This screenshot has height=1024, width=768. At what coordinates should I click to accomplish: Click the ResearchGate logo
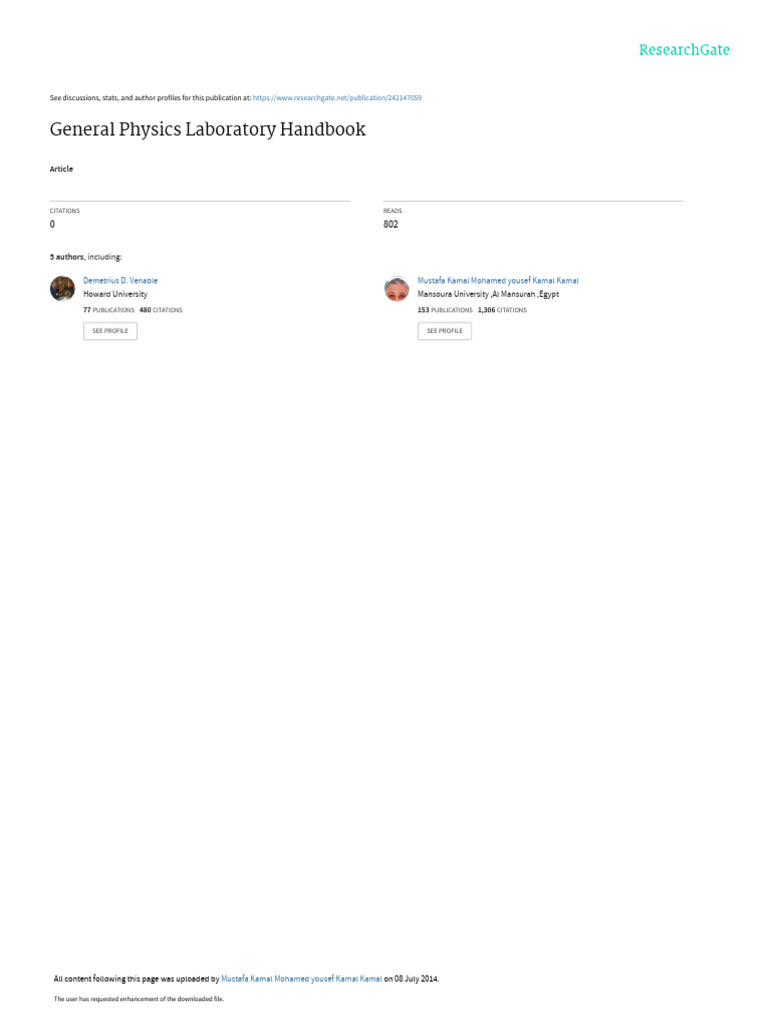click(684, 50)
